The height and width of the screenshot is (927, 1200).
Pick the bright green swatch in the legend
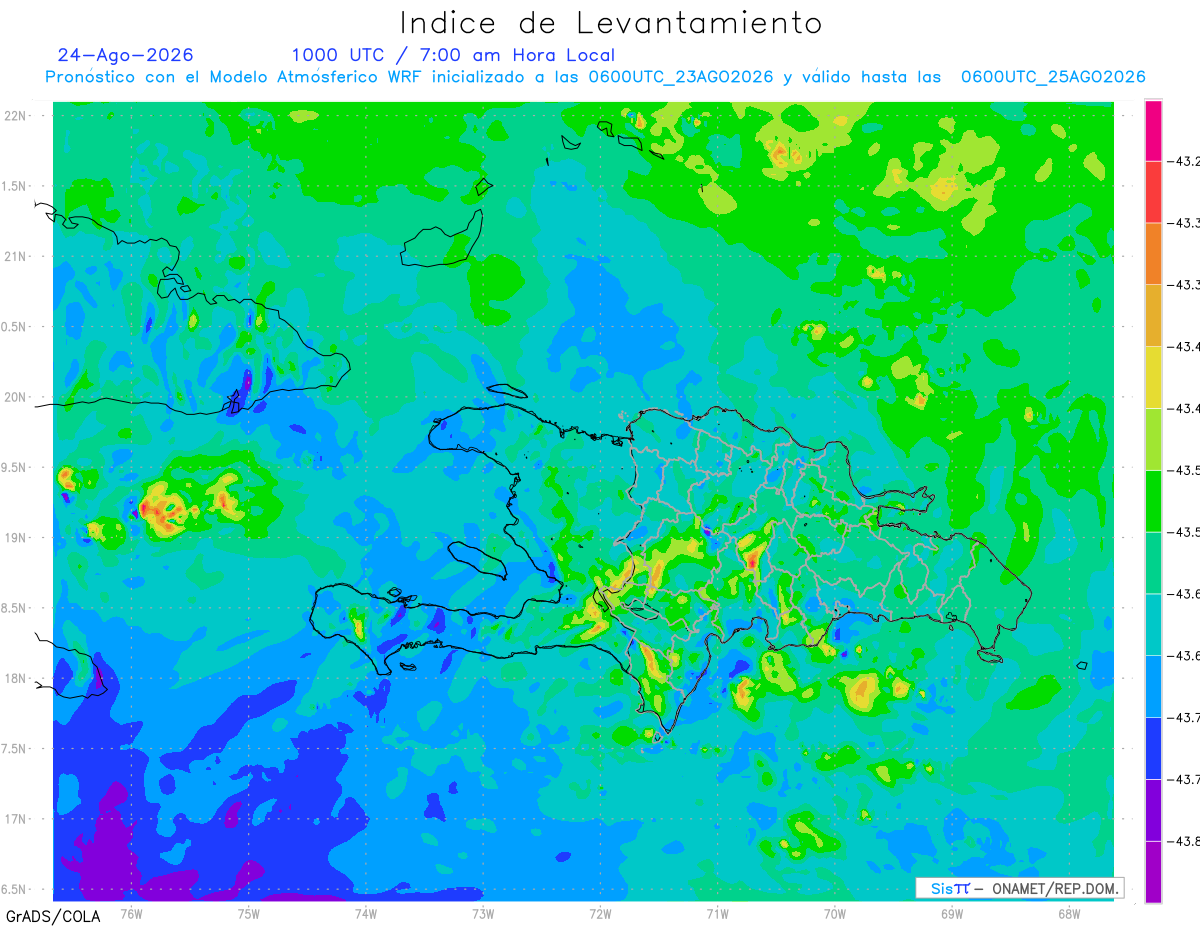click(x=1153, y=501)
